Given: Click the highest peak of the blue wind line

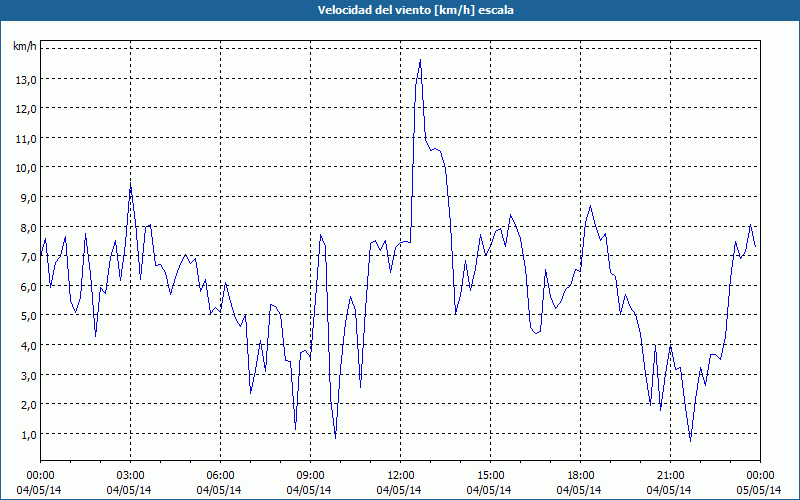Looking at the screenshot, I should (x=420, y=60).
